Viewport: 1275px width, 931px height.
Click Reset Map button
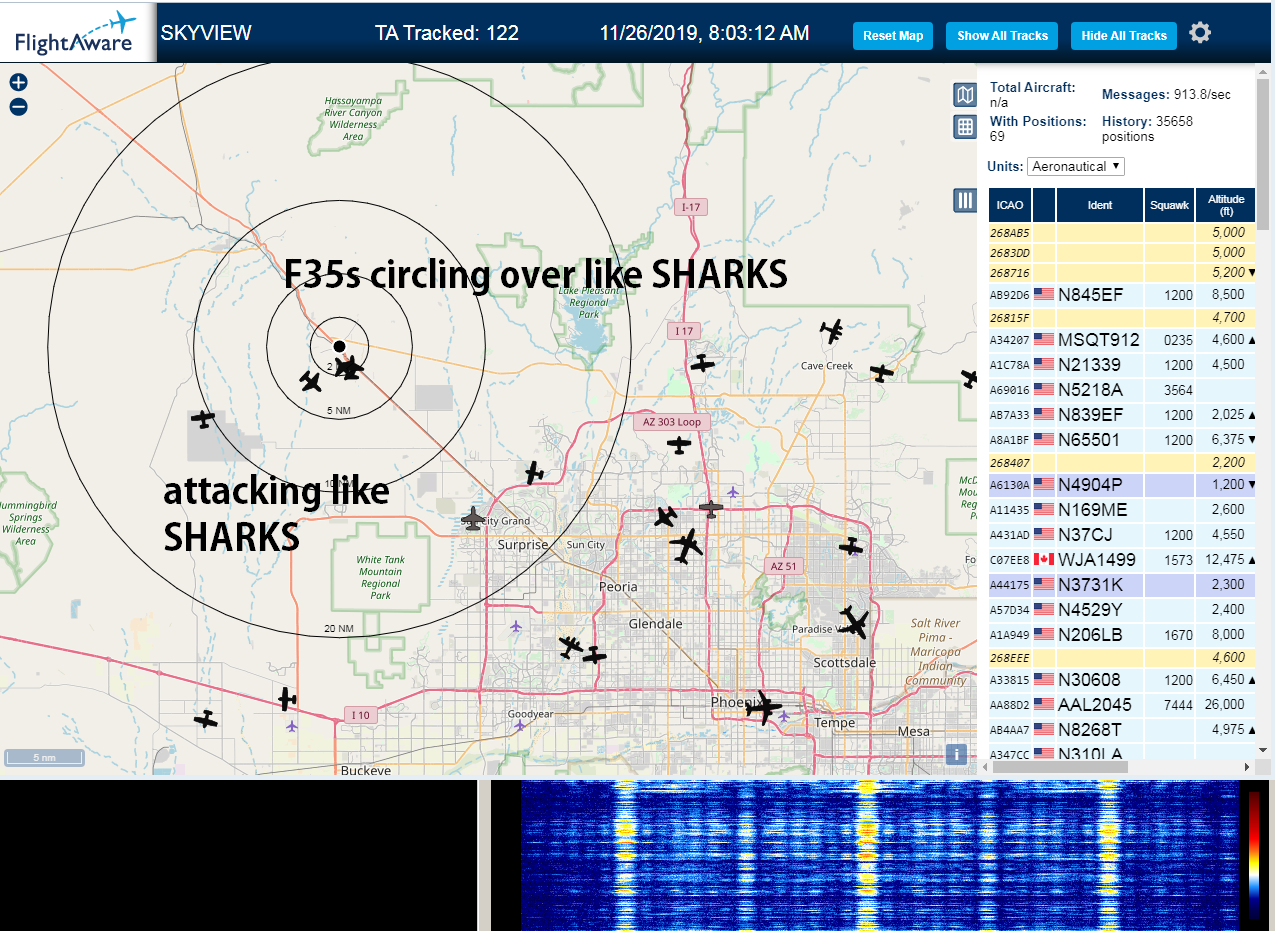pyautogui.click(x=893, y=36)
